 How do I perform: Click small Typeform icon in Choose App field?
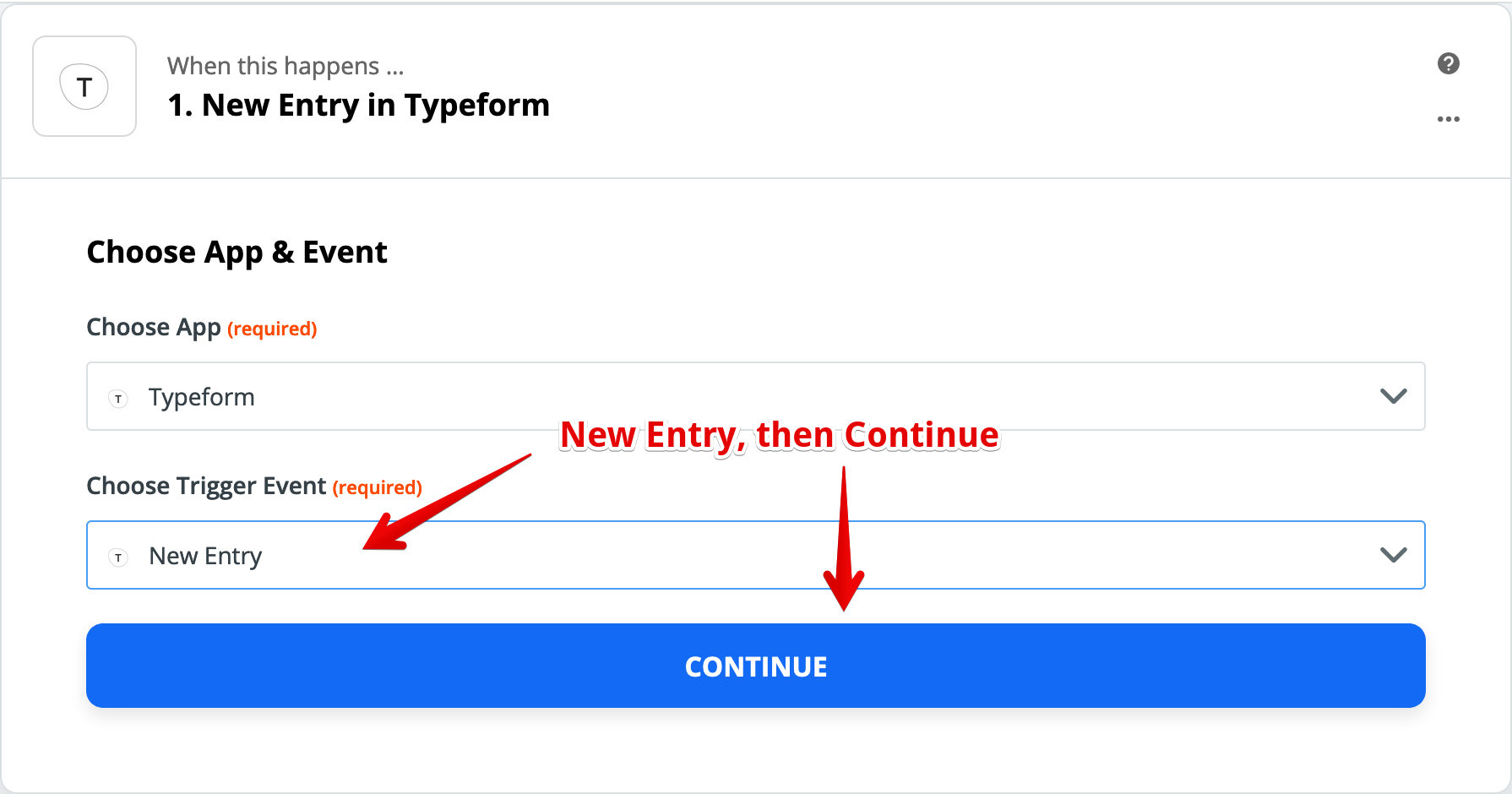coord(118,398)
